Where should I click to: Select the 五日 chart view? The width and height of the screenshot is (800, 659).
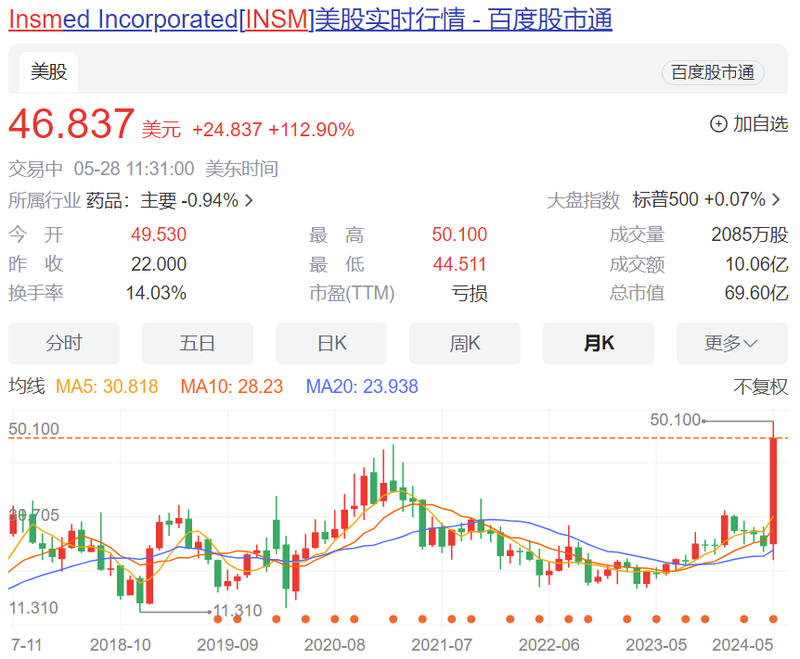197,342
